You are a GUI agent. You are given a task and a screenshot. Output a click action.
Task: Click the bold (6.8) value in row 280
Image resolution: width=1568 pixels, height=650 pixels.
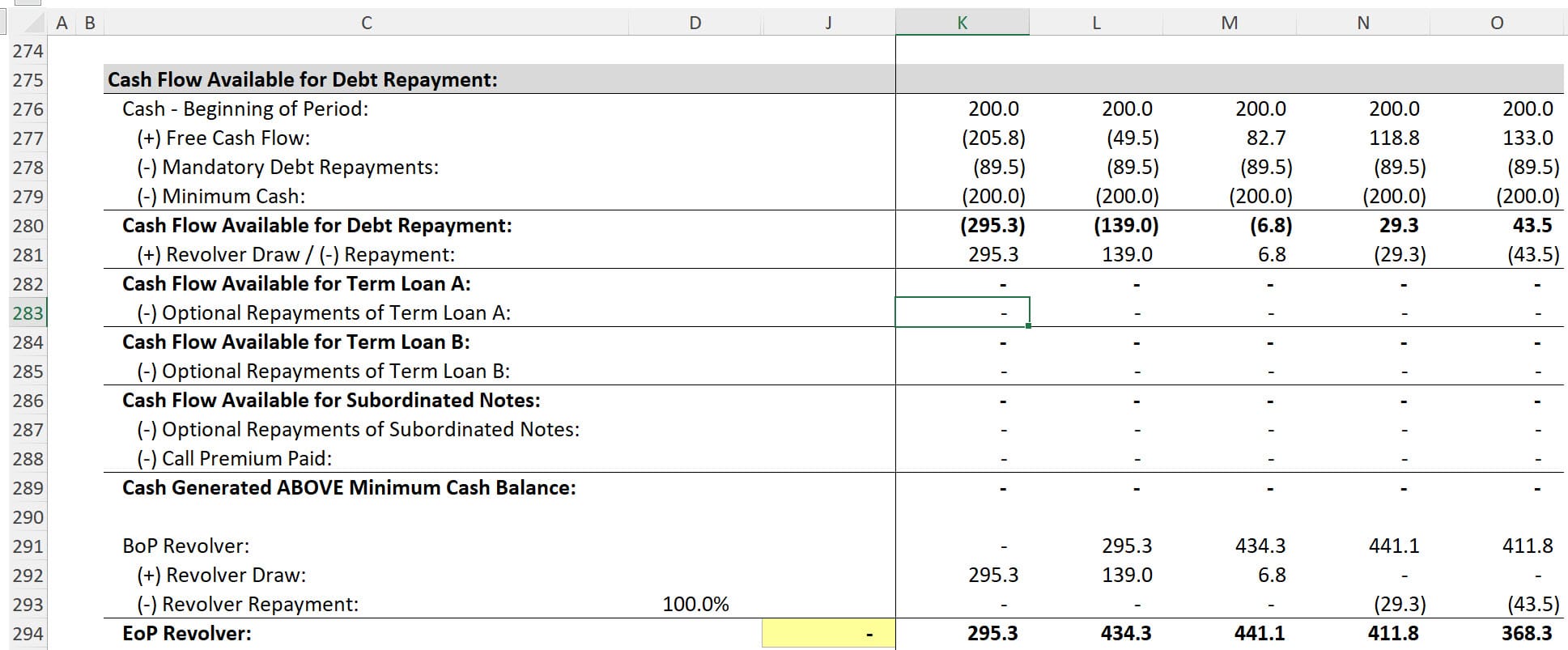(1271, 225)
